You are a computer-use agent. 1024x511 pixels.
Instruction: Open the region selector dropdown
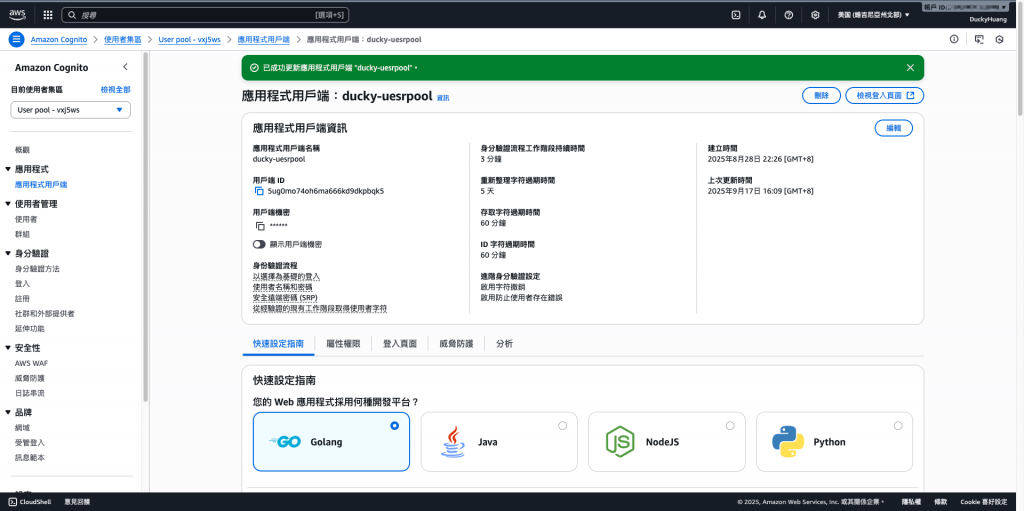pyautogui.click(x=874, y=14)
